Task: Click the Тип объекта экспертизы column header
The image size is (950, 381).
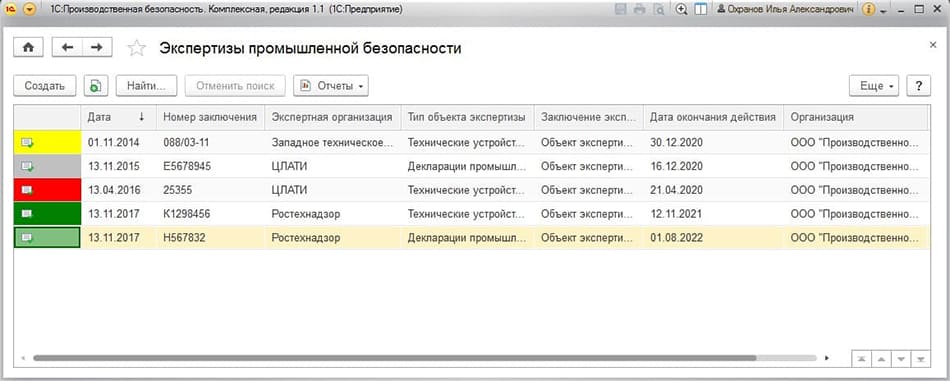Action: (x=467, y=117)
